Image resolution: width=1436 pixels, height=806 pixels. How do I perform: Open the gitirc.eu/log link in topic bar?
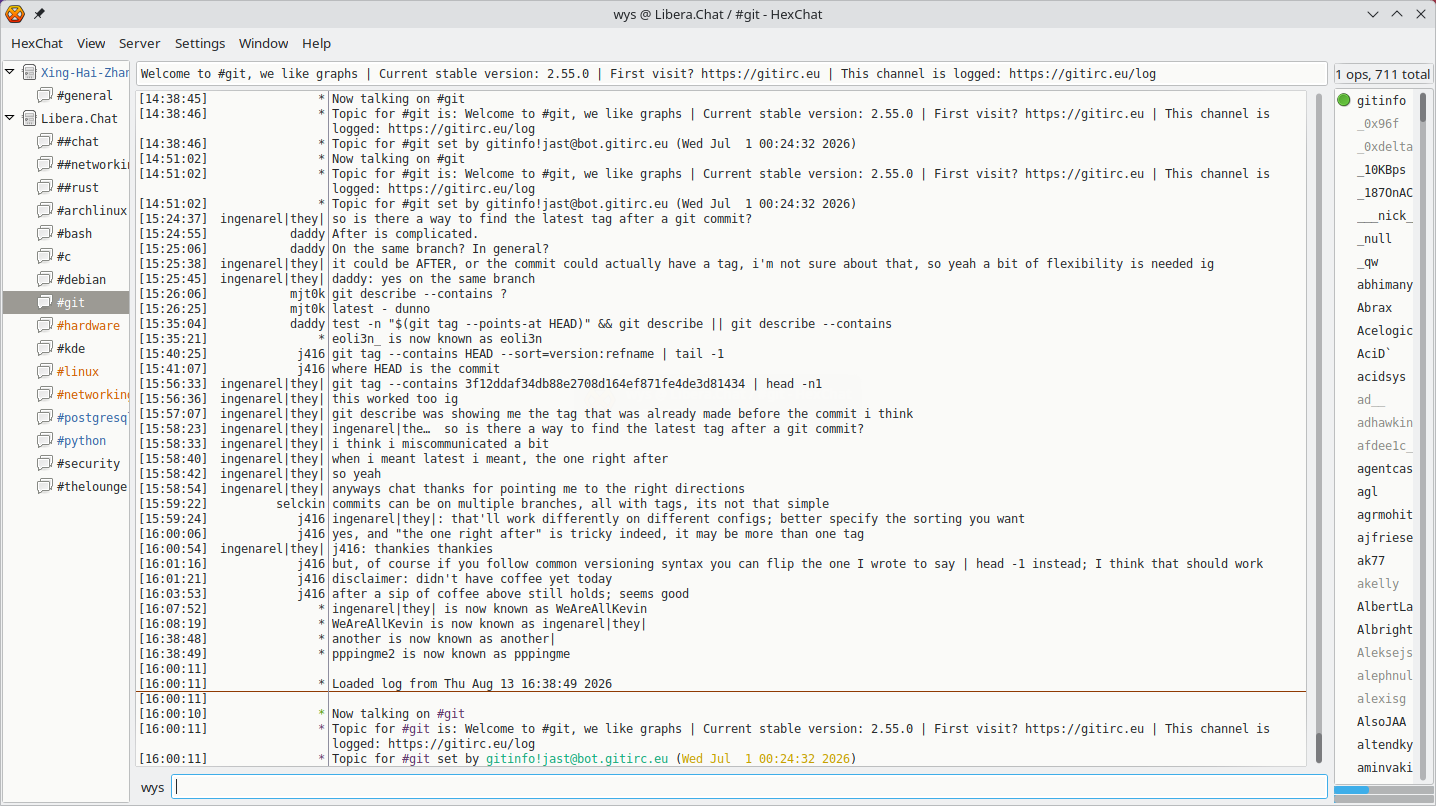tap(1082, 73)
